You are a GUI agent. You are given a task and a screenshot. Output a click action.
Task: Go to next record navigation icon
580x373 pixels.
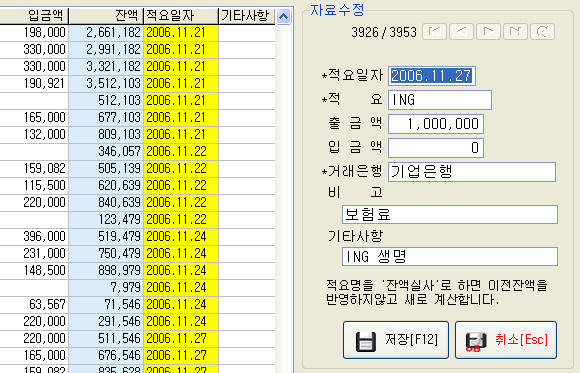click(x=488, y=32)
